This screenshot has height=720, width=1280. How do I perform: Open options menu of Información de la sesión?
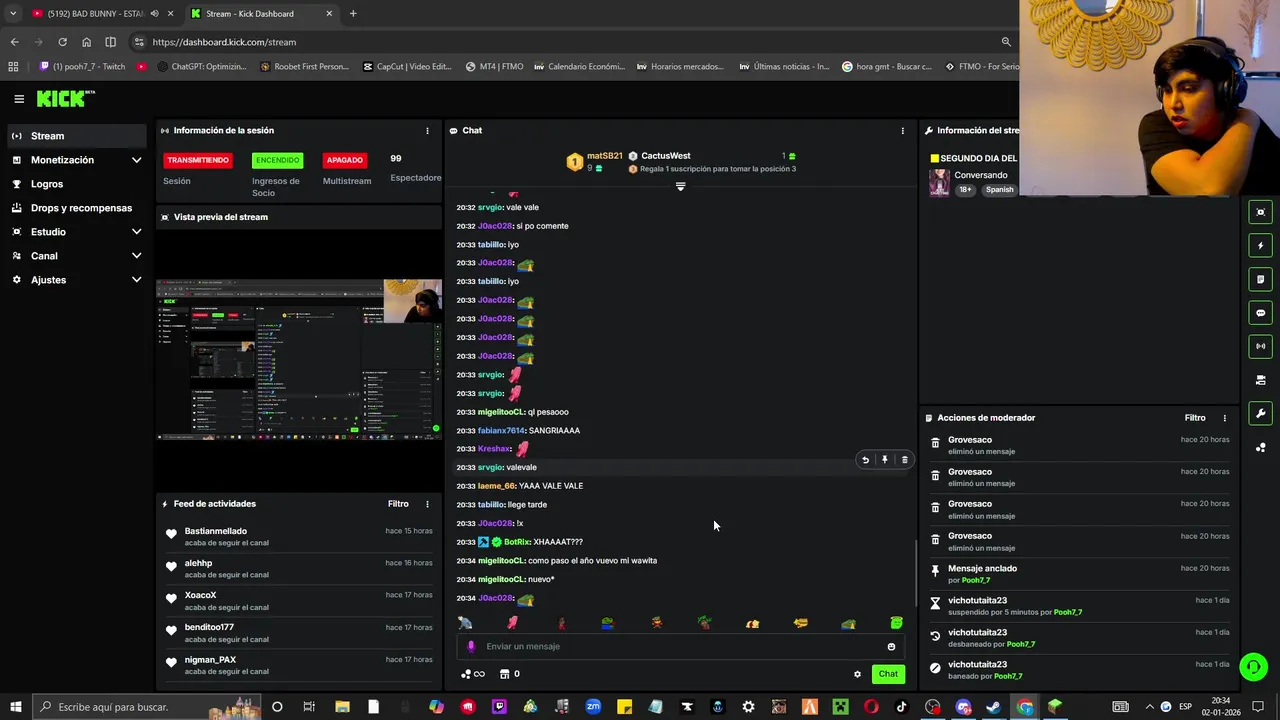(x=427, y=131)
